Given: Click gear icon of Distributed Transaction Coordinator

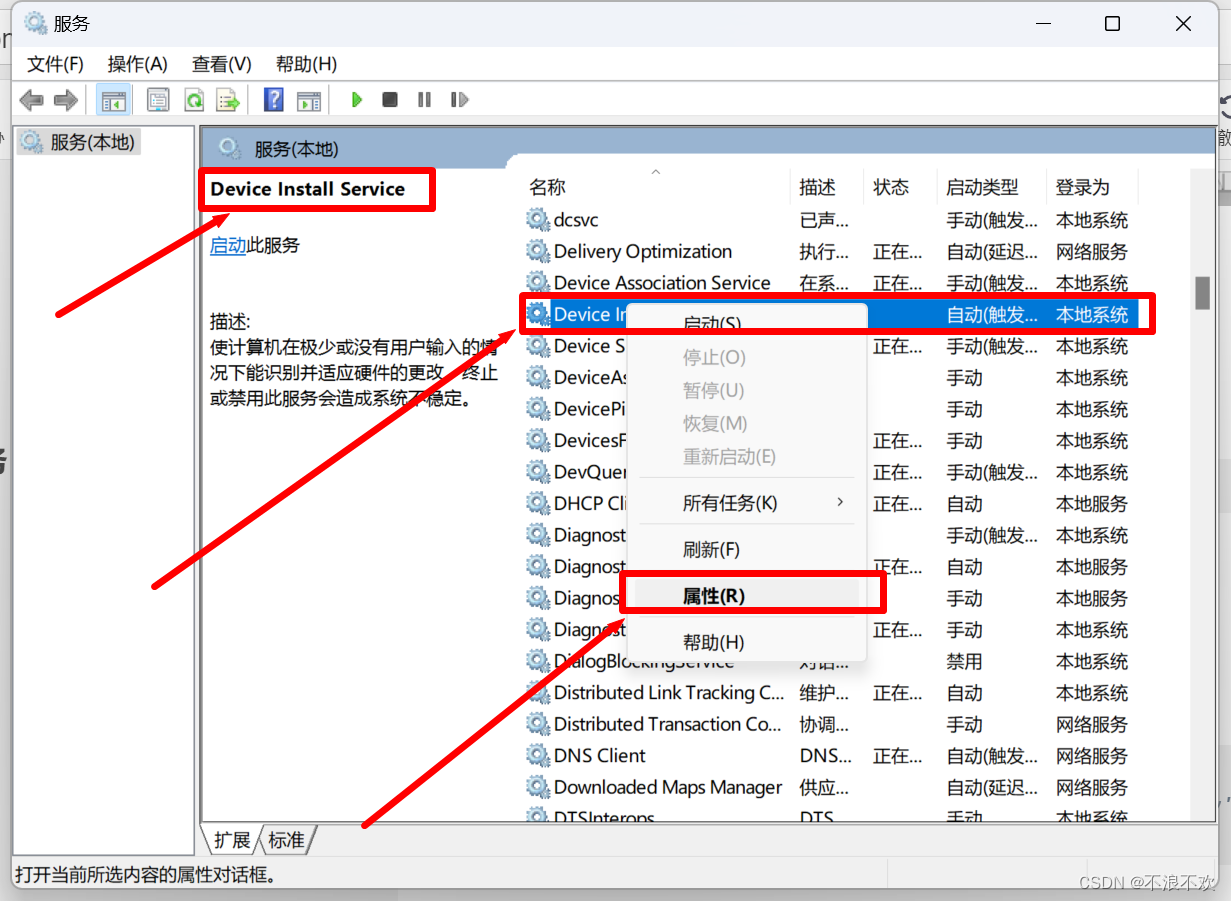Looking at the screenshot, I should [x=538, y=724].
